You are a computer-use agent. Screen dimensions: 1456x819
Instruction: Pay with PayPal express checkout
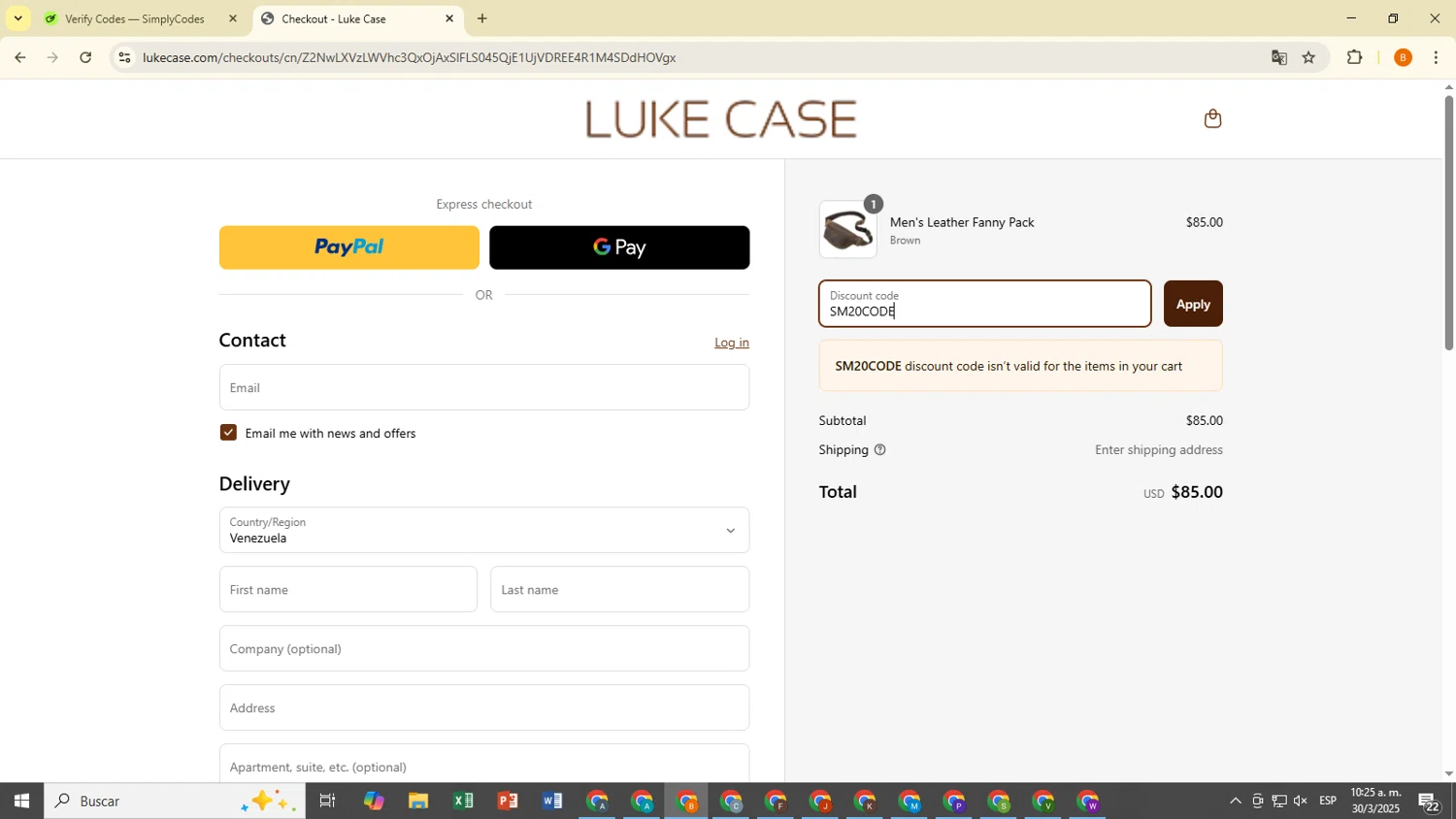pos(349,247)
